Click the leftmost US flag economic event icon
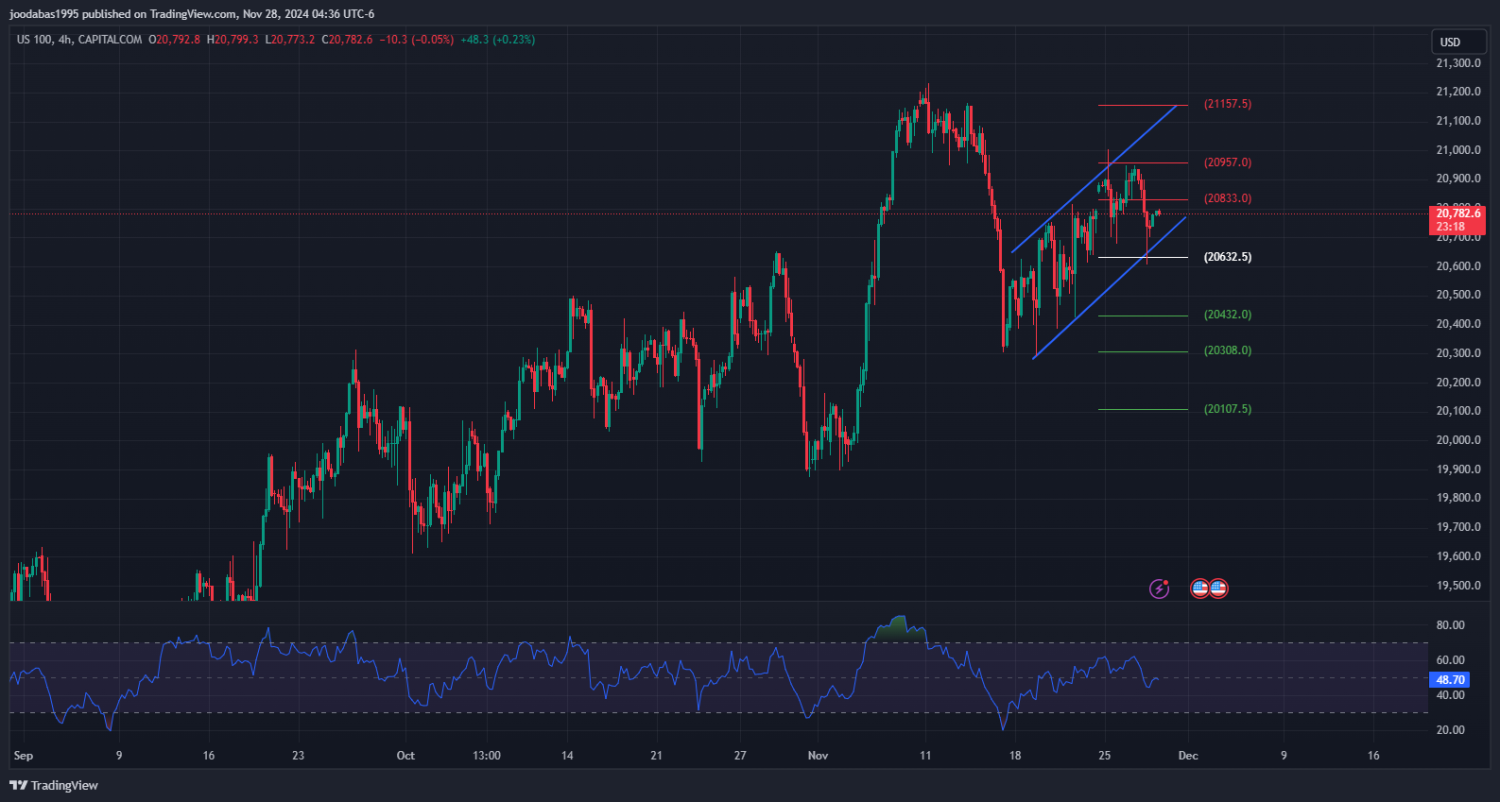 [1200, 588]
